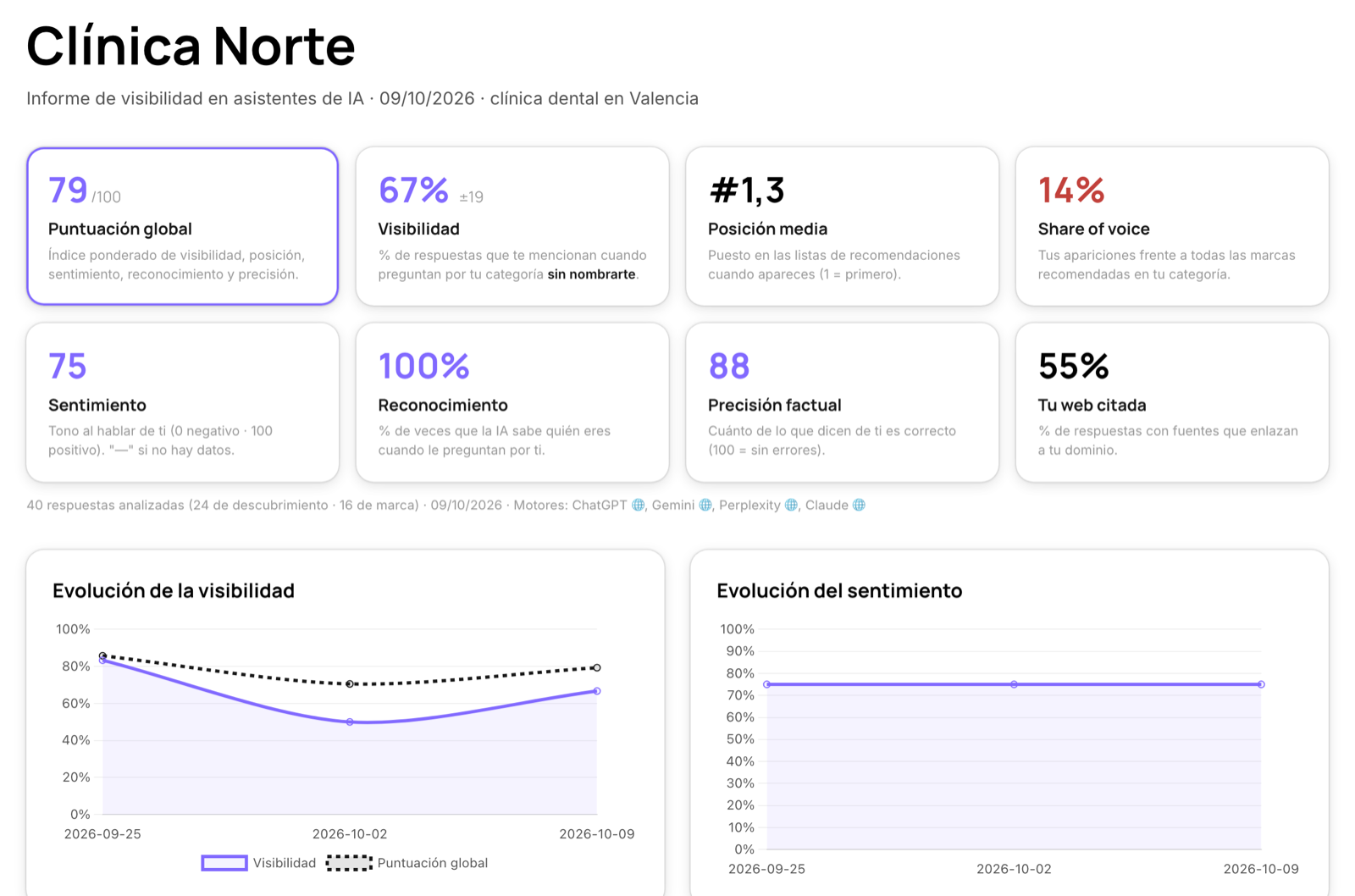
Task: Click the Visibilidad data point for 2026-10-02
Action: (350, 722)
